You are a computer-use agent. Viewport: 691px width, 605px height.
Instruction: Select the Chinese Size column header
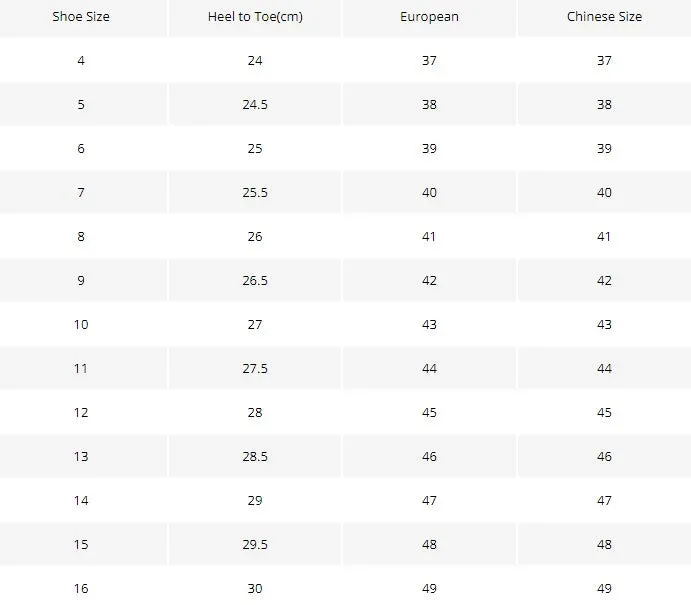[604, 17]
